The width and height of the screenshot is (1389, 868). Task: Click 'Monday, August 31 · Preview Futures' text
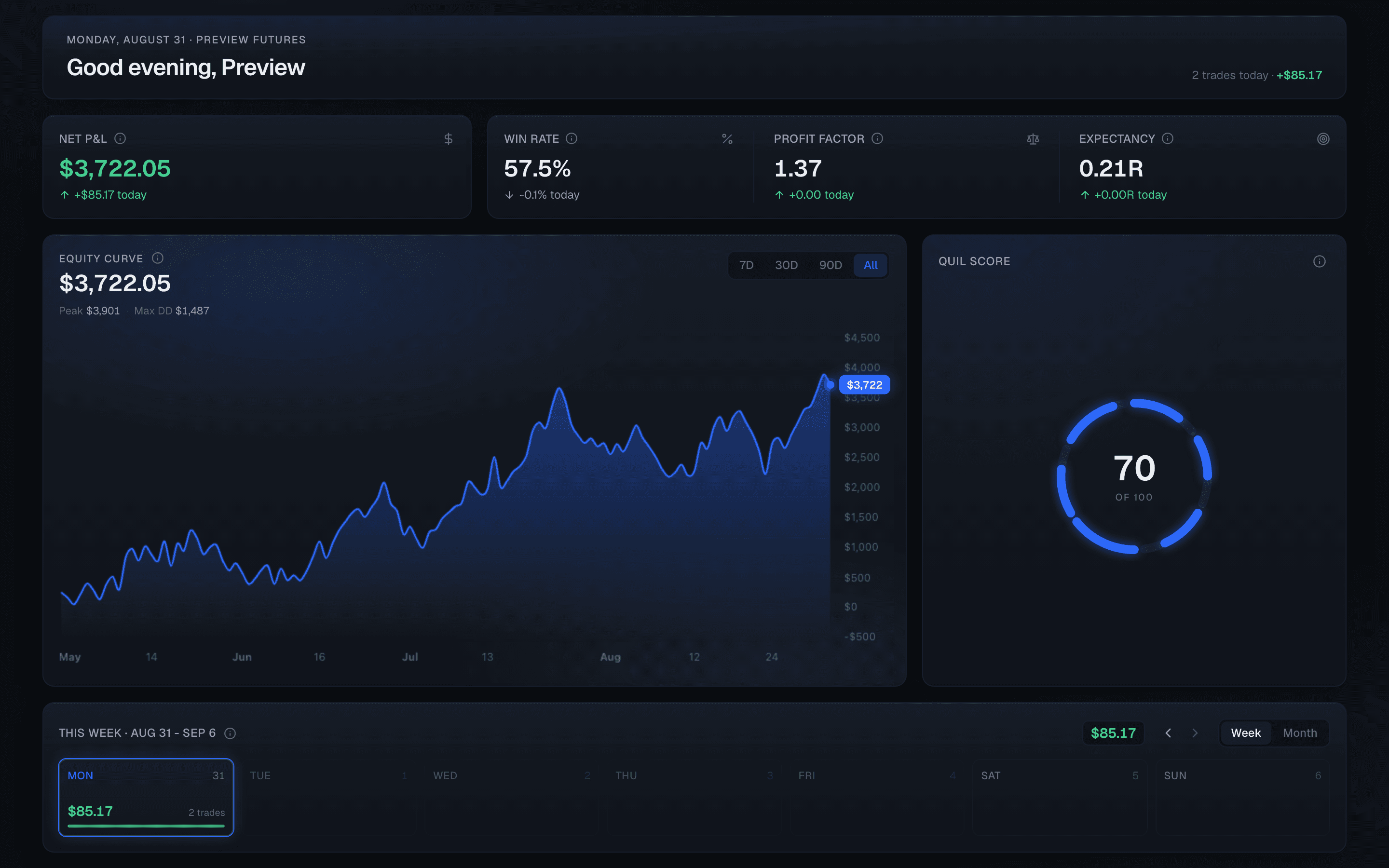point(186,40)
